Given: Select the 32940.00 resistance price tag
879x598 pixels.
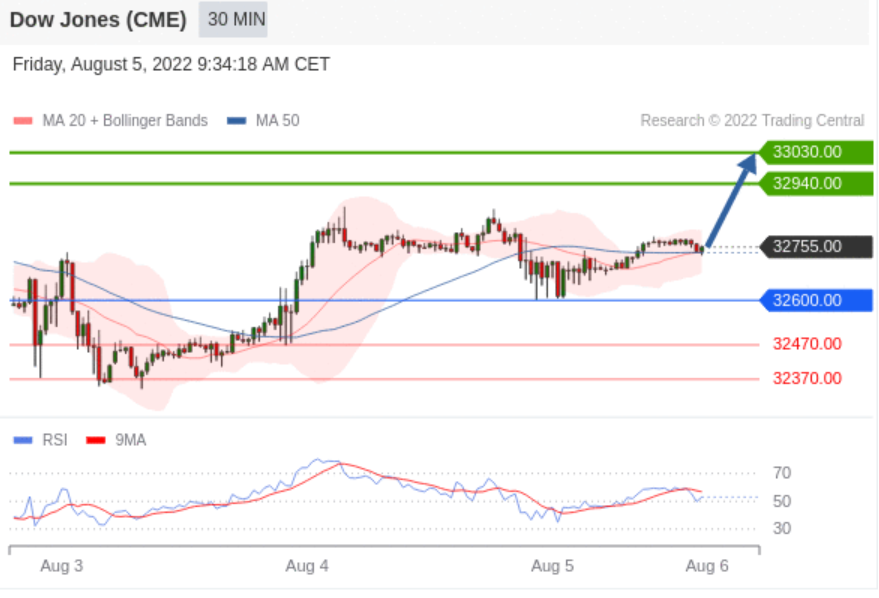Looking at the screenshot, I should 816,183.
